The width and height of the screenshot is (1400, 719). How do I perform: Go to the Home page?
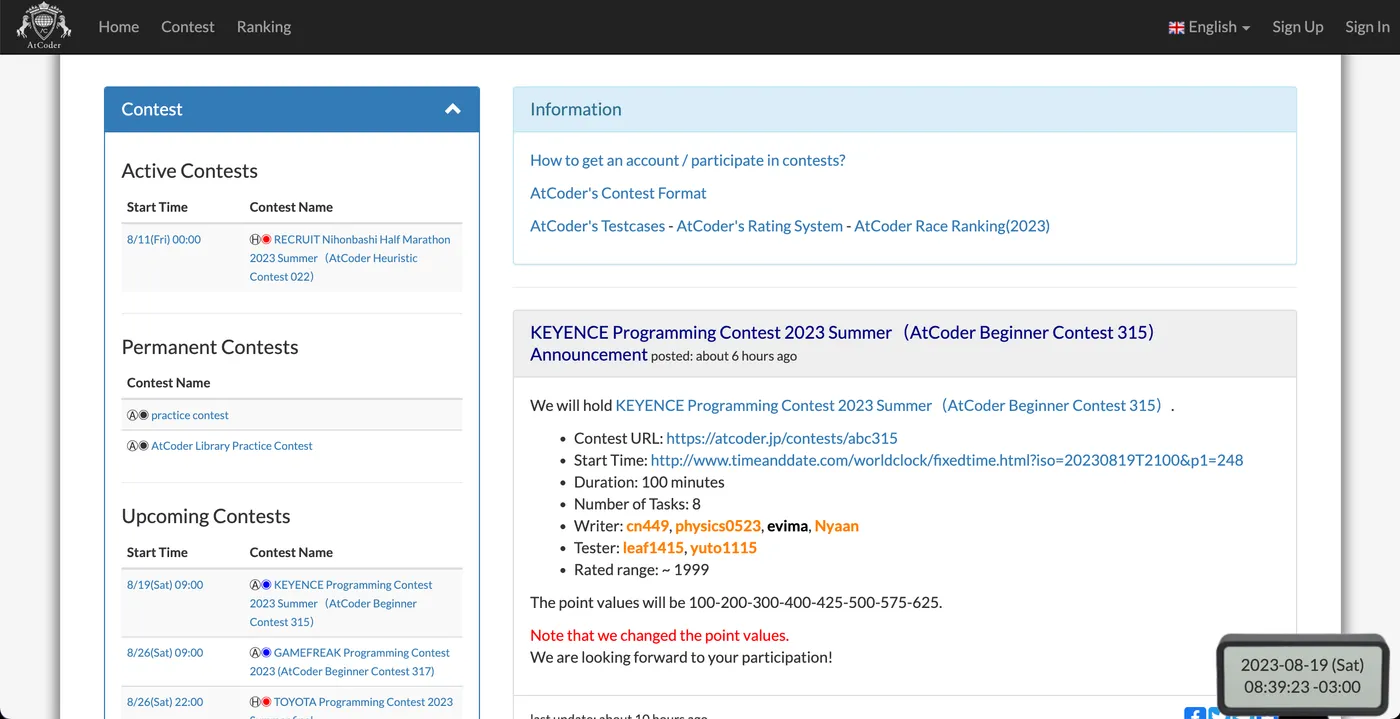click(119, 27)
